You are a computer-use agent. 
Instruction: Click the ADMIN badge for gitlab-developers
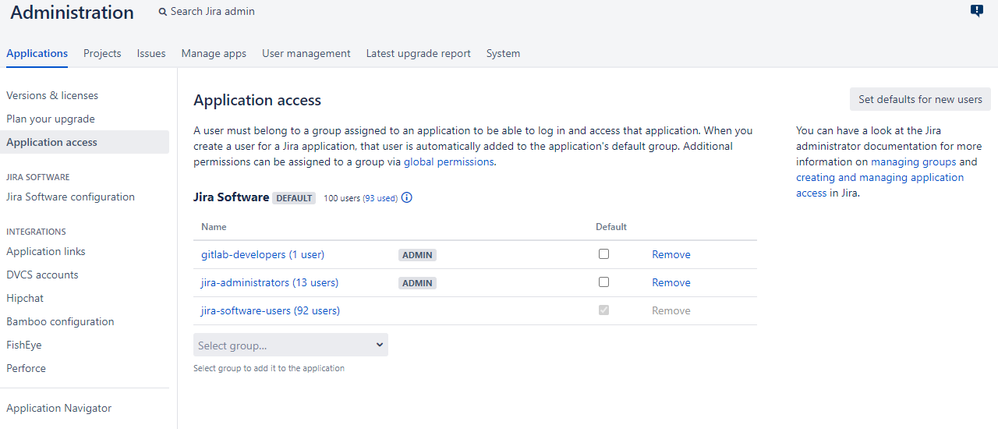point(418,255)
